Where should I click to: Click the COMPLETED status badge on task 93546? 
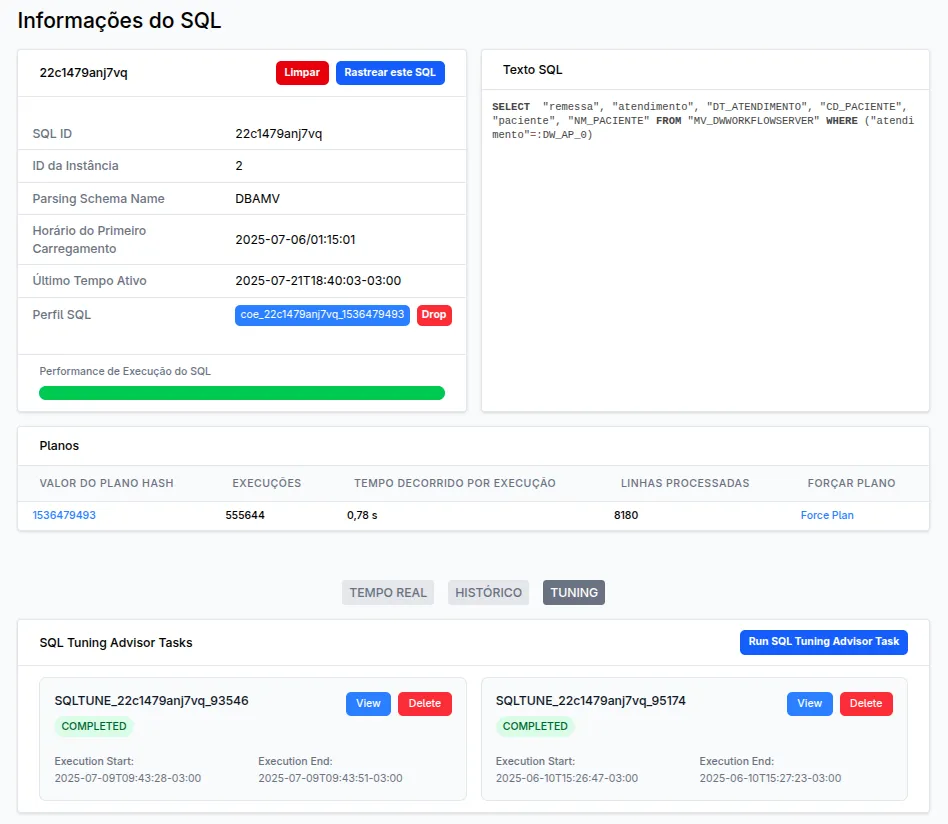94,726
